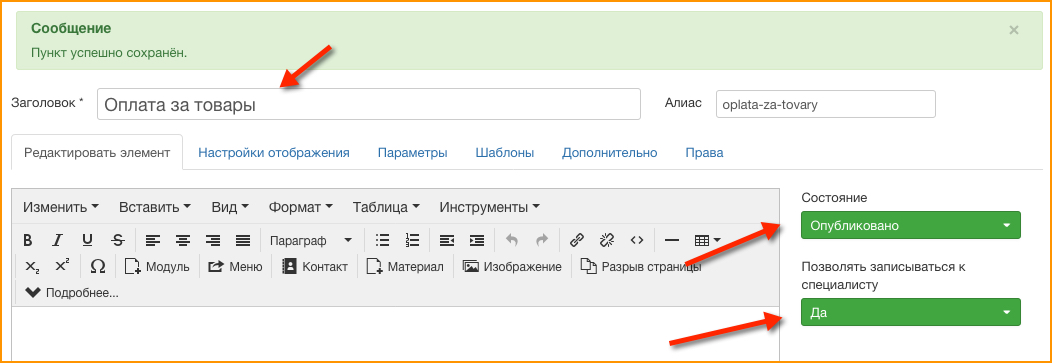Image resolution: width=1052 pixels, height=363 pixels.
Task: Focus the Заголовок title input field
Action: (369, 105)
